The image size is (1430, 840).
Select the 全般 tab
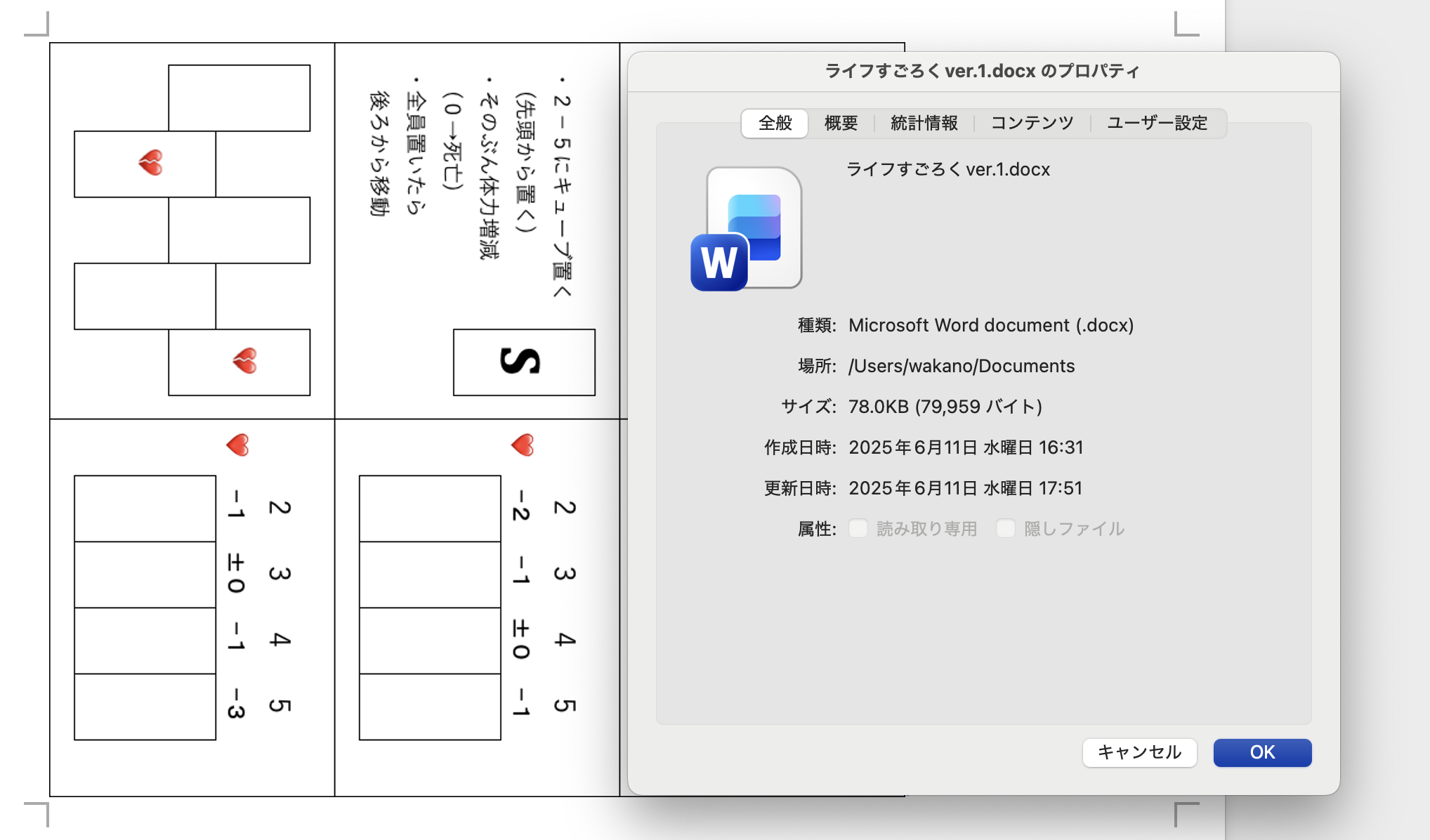[775, 123]
